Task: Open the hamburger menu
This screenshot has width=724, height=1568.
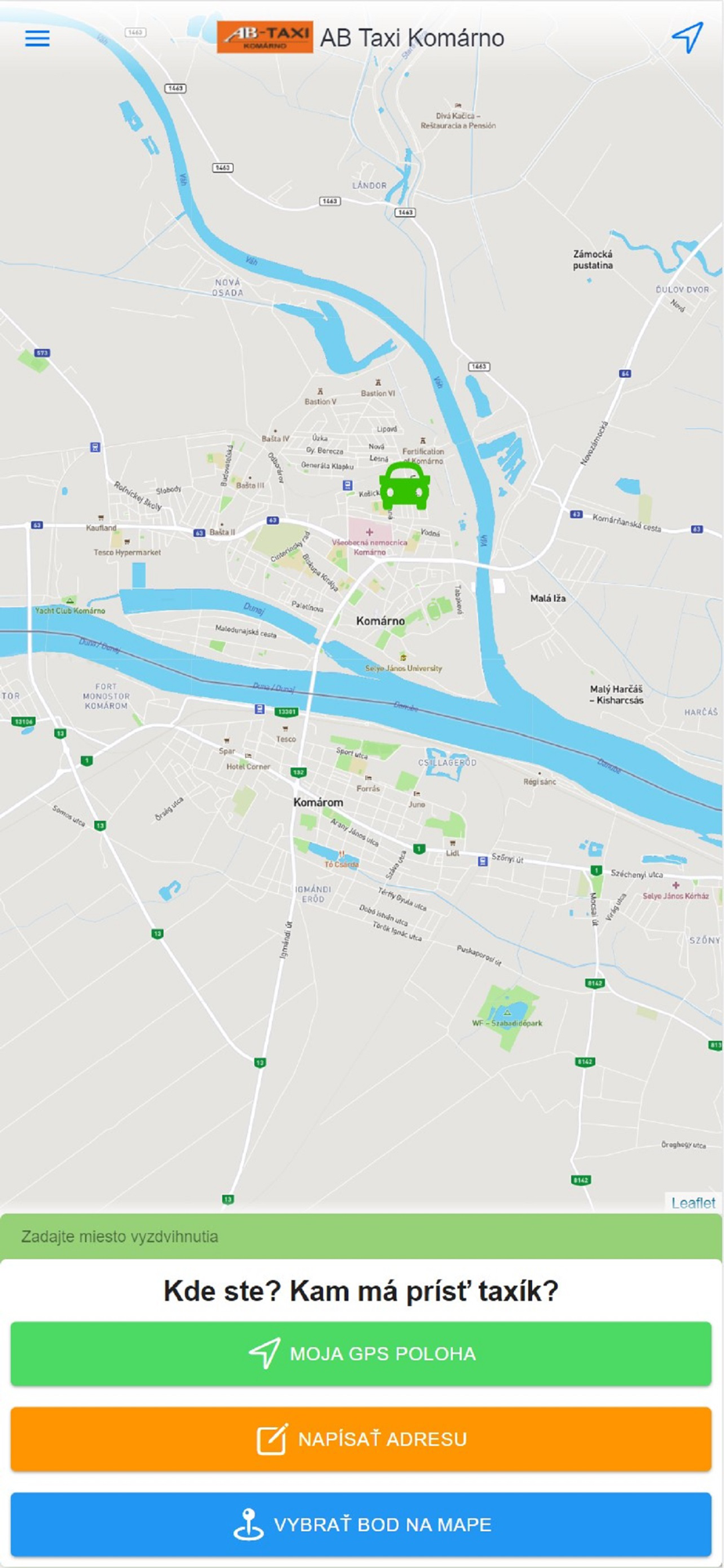Action: [37, 38]
